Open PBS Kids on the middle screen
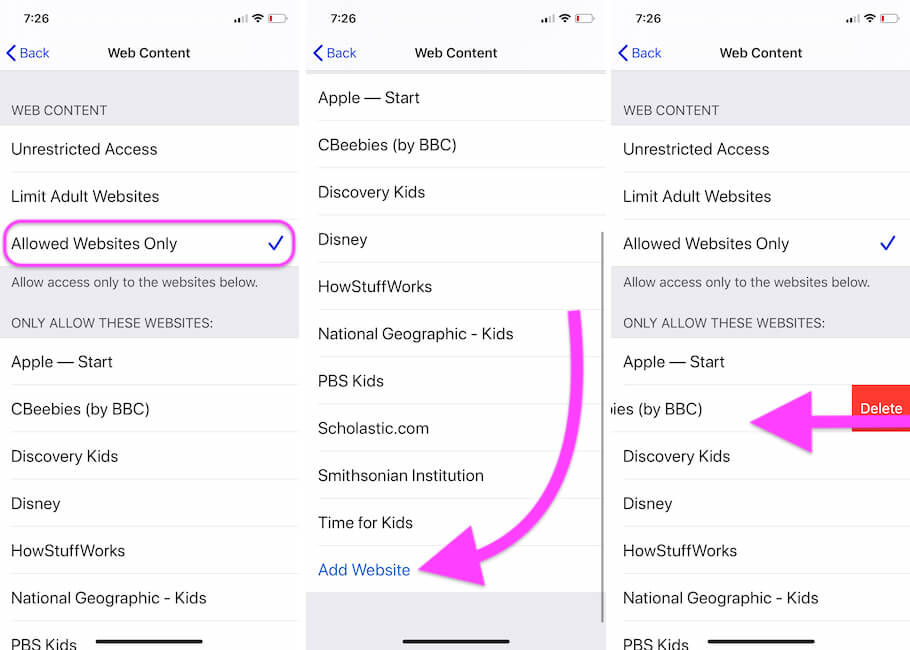 click(456, 381)
